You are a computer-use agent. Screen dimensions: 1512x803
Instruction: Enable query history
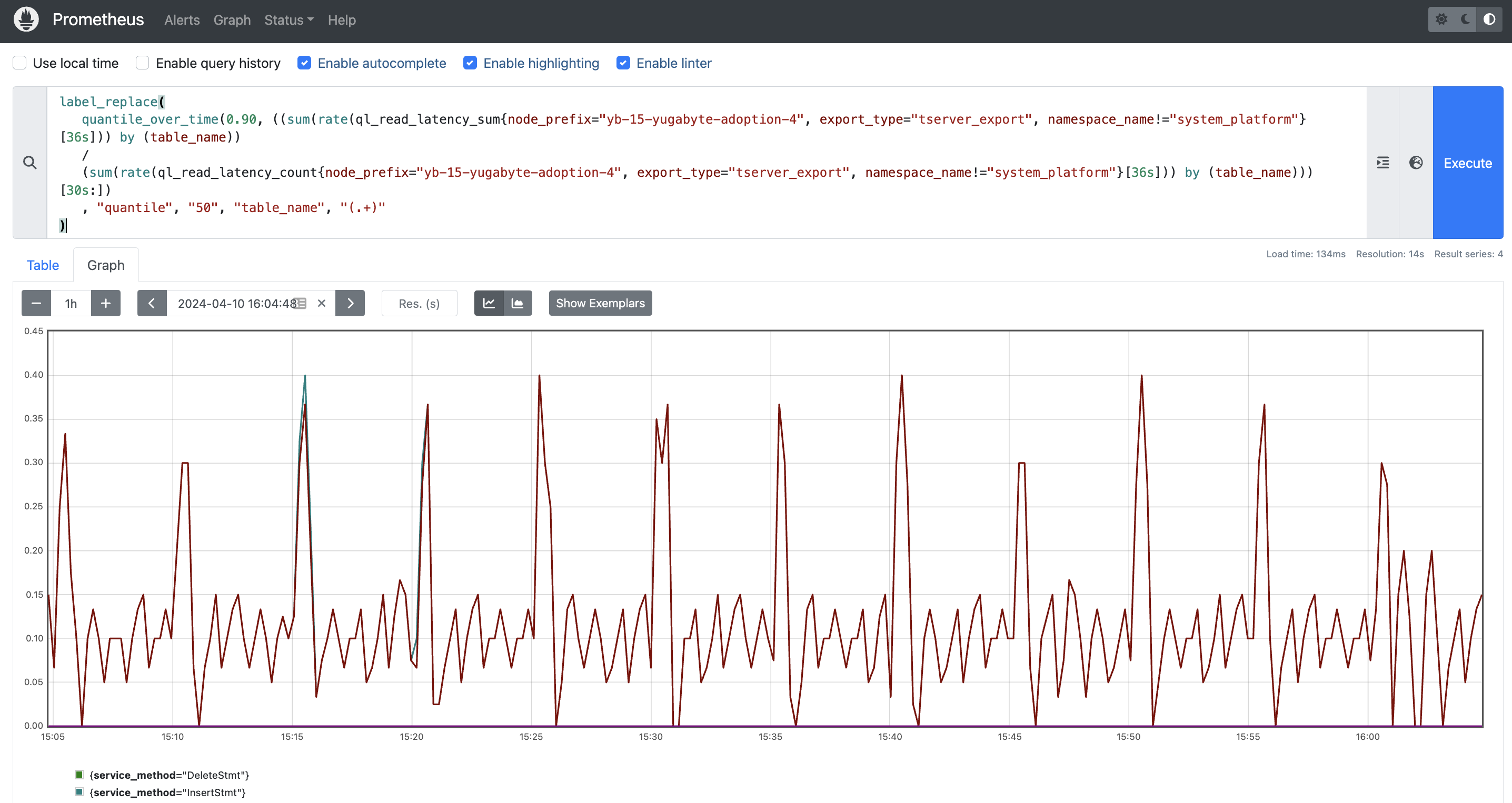[x=142, y=63]
